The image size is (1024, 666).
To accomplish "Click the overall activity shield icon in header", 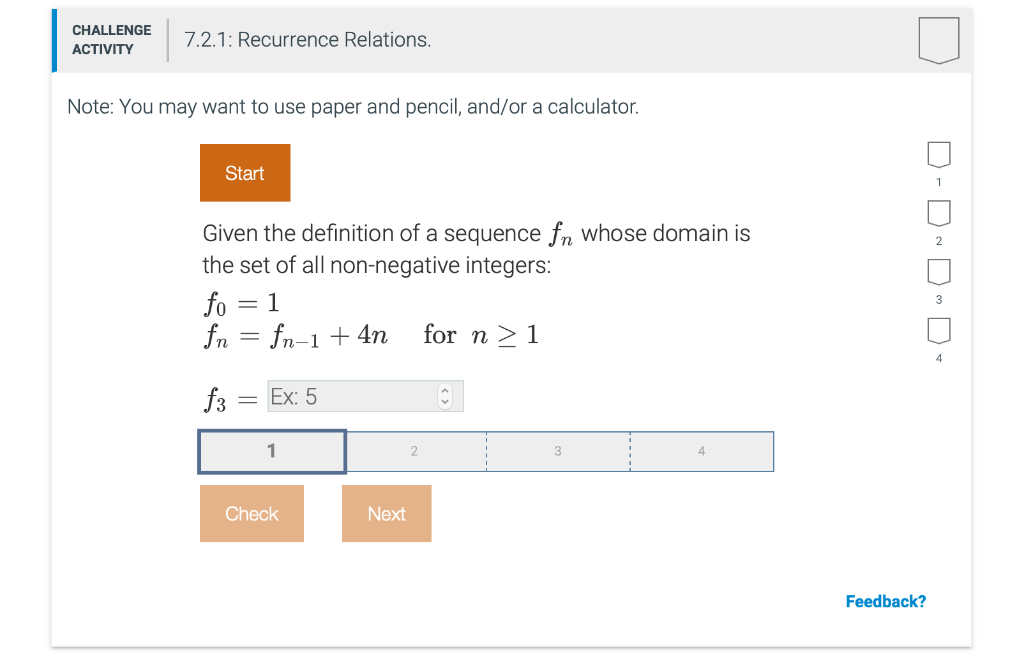I will coord(938,40).
